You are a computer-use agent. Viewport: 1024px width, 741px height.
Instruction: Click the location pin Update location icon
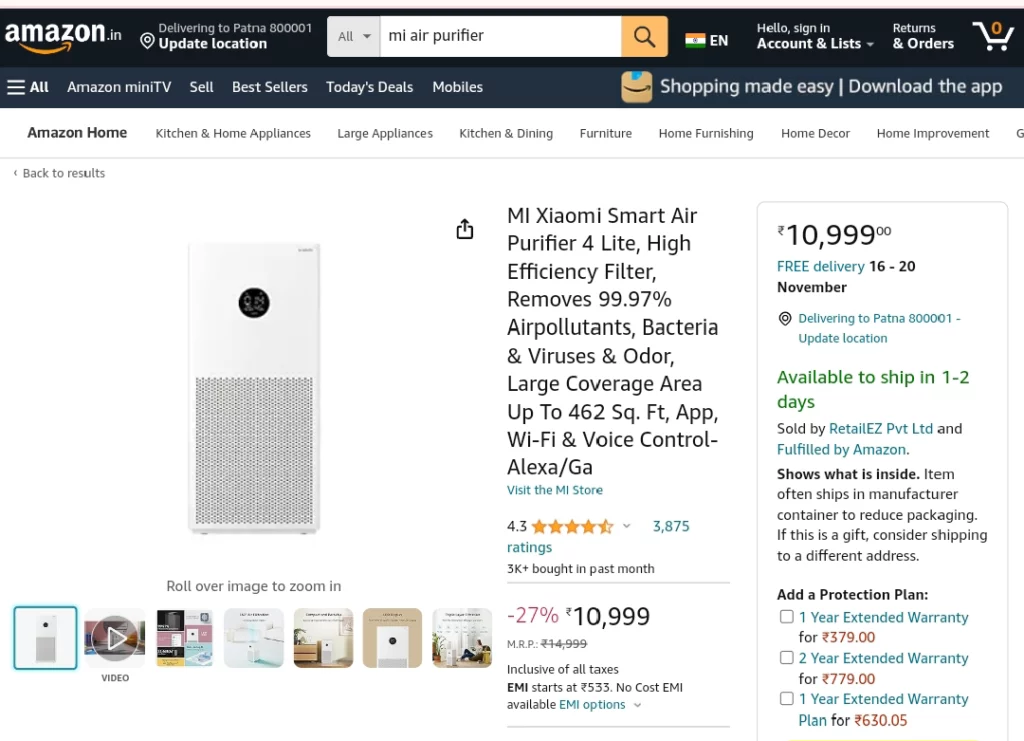[148, 42]
